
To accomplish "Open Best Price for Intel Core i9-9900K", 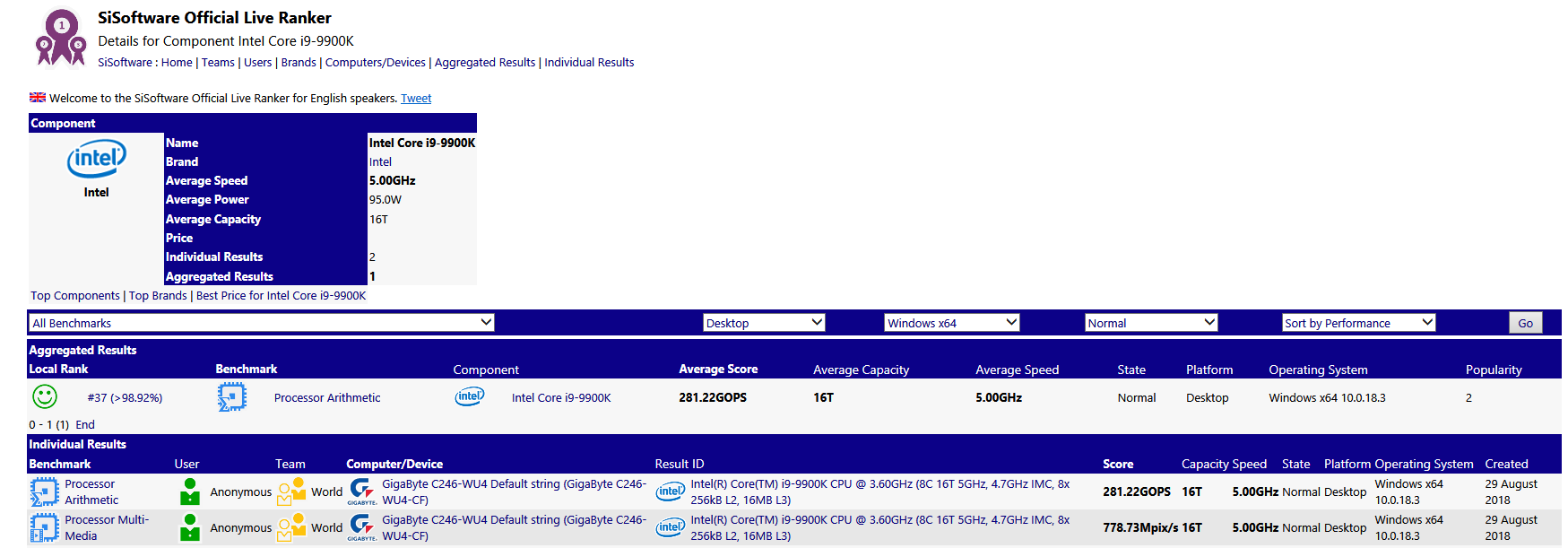I will click(281, 296).
